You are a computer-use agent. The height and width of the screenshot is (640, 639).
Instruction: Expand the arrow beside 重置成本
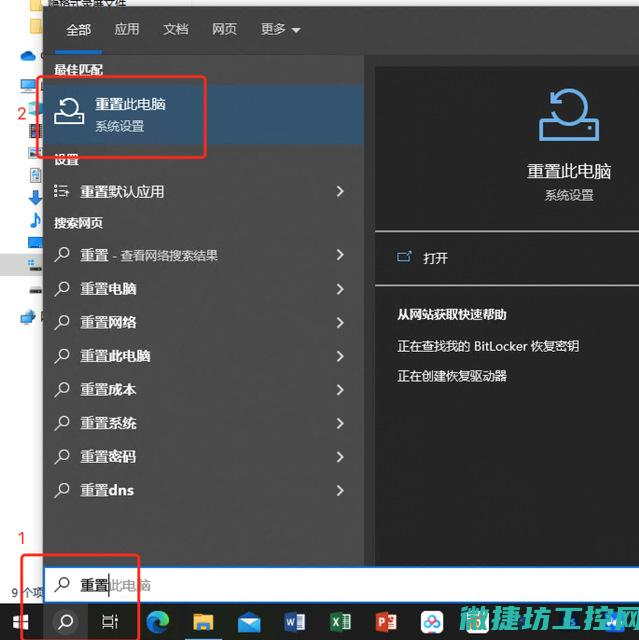click(x=340, y=389)
